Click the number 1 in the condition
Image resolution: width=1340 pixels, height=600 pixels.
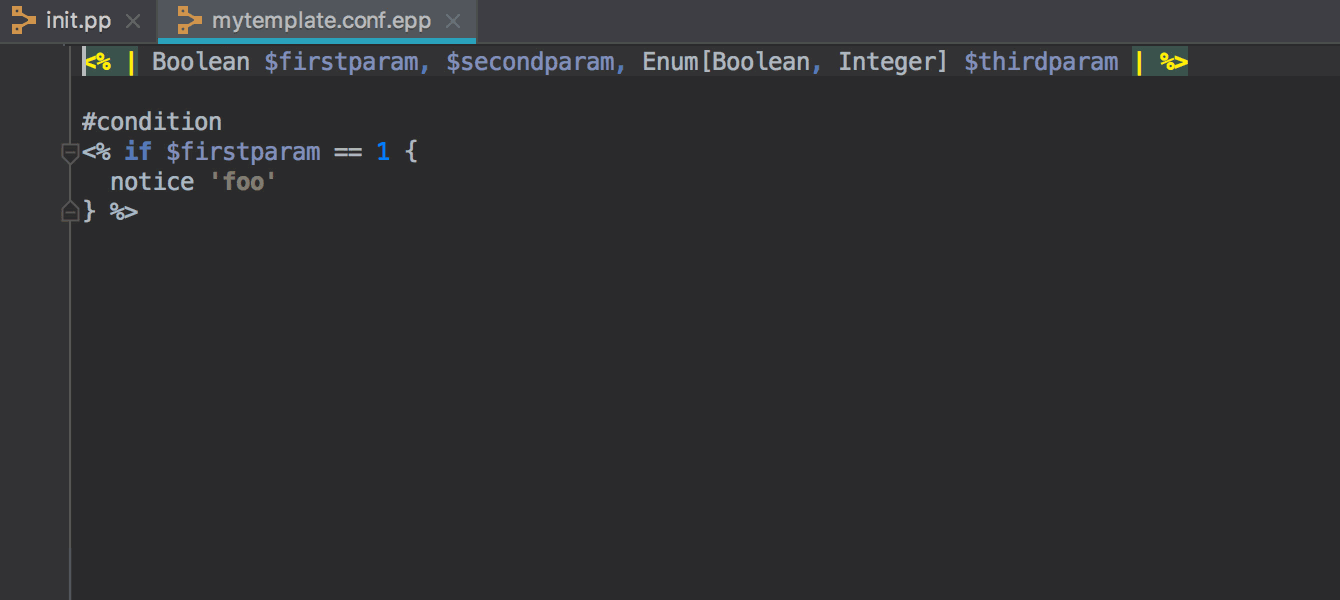point(383,152)
